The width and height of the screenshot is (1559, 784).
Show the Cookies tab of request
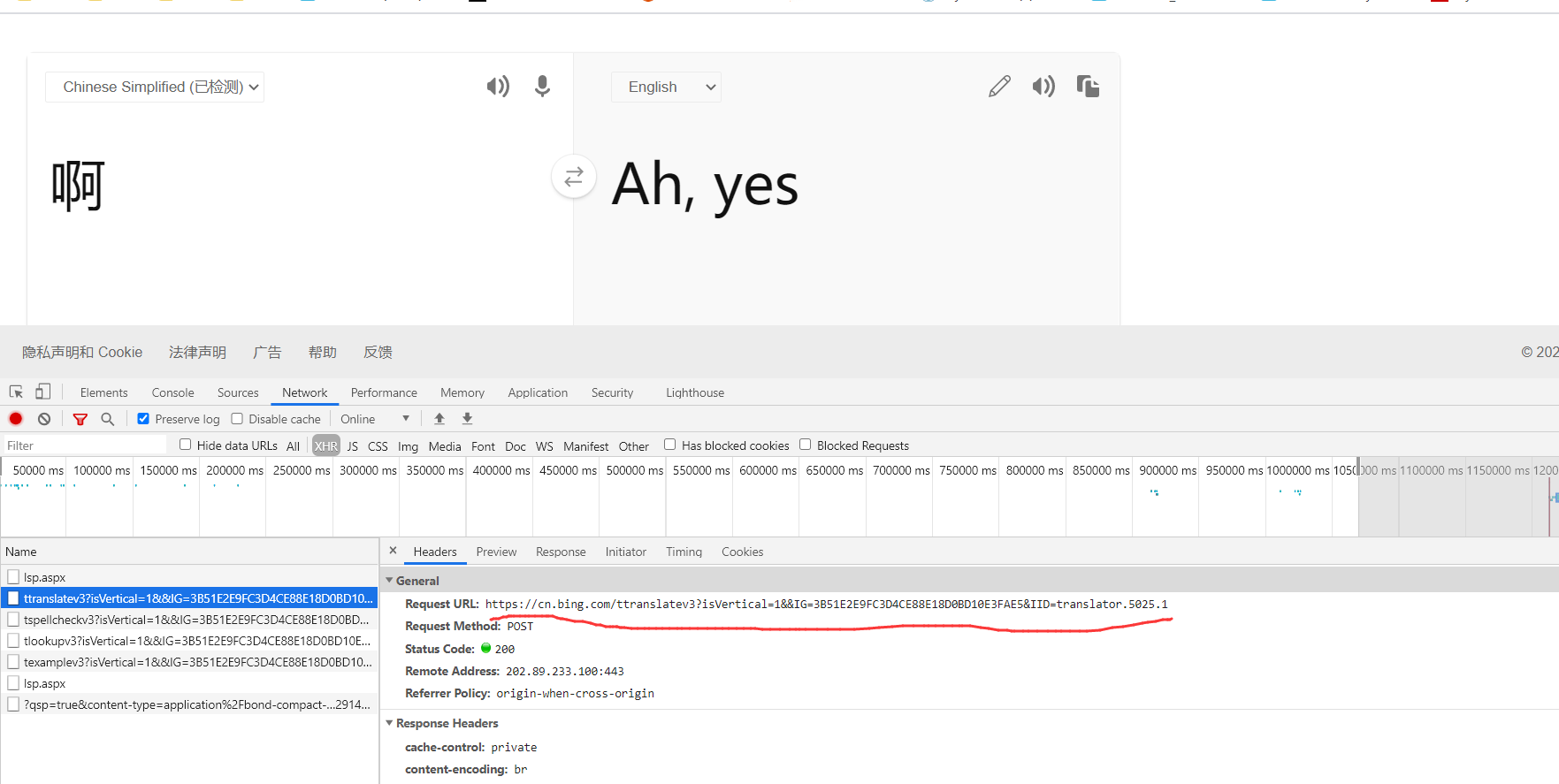742,552
